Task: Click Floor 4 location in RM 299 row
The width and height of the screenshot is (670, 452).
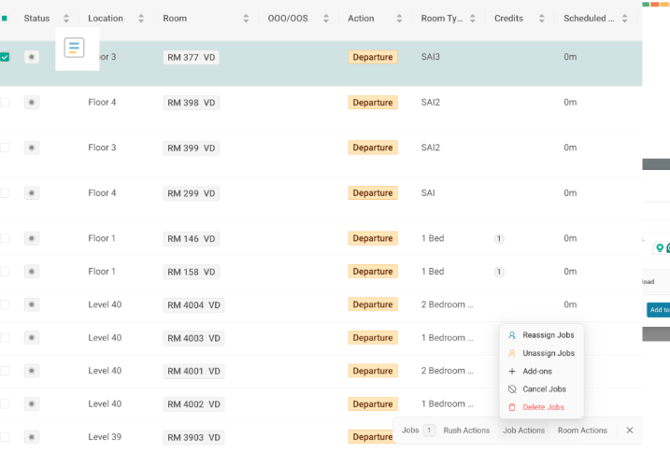Action: (102, 193)
